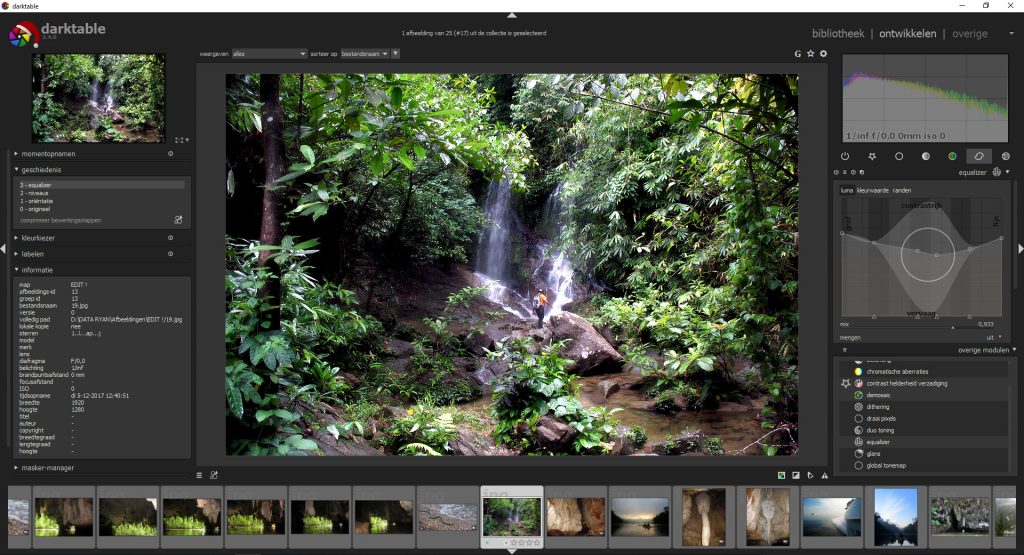Open the color group rainbow circle icon
1024x555 pixels.
[952, 156]
